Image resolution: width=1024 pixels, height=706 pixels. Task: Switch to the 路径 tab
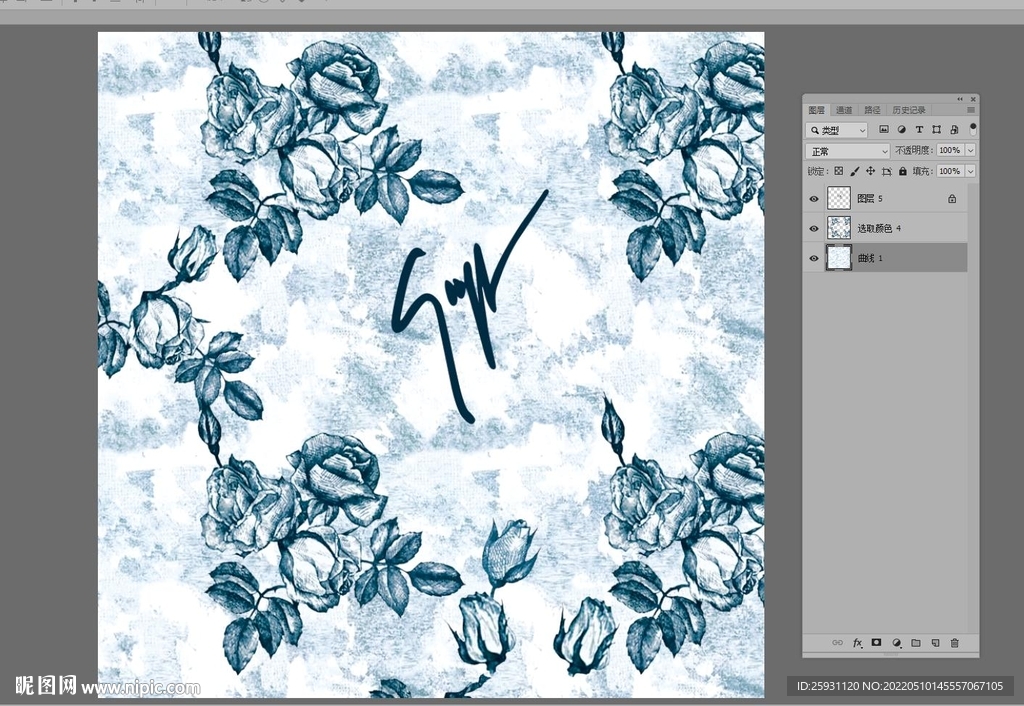872,110
